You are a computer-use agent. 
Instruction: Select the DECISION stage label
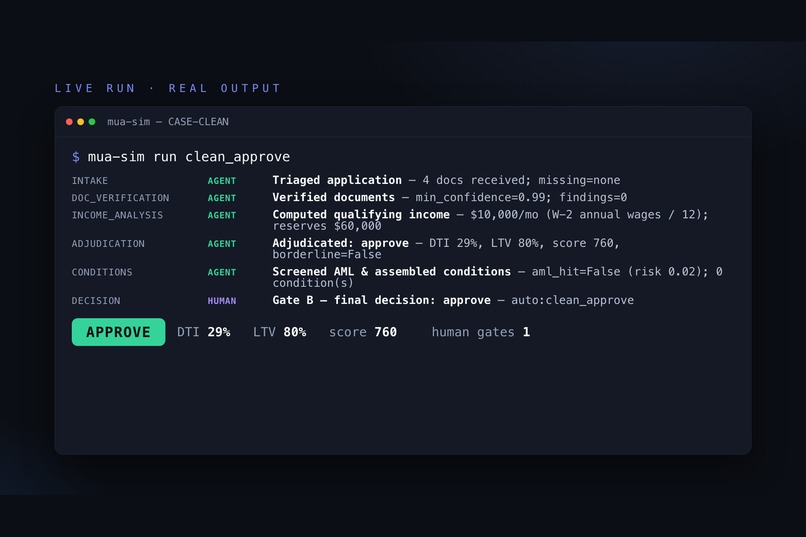point(96,301)
